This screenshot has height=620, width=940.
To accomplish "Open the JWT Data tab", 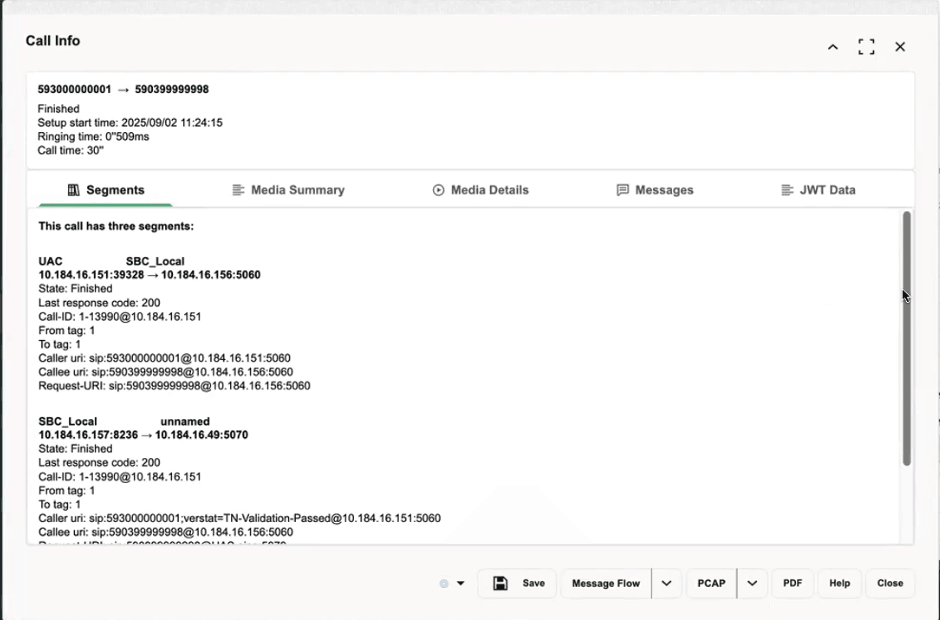I will (x=818, y=190).
